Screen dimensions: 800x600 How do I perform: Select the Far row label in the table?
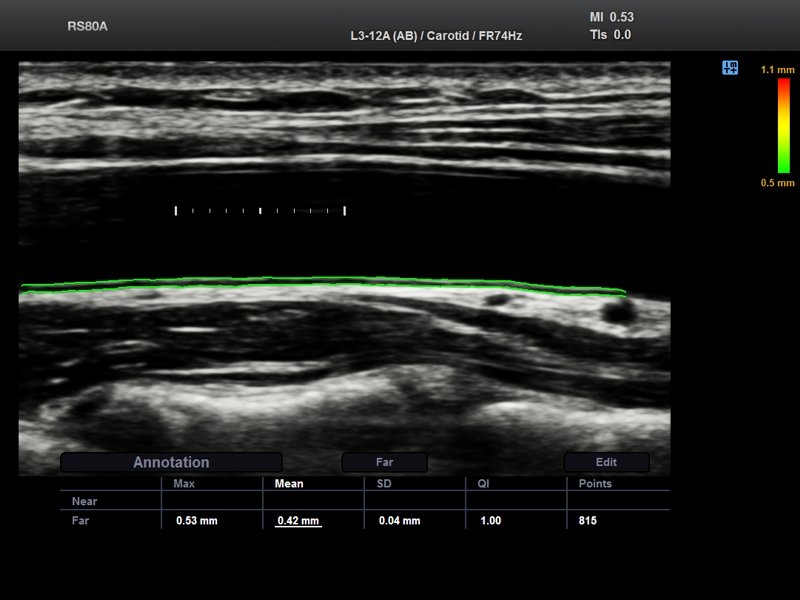click(x=81, y=521)
